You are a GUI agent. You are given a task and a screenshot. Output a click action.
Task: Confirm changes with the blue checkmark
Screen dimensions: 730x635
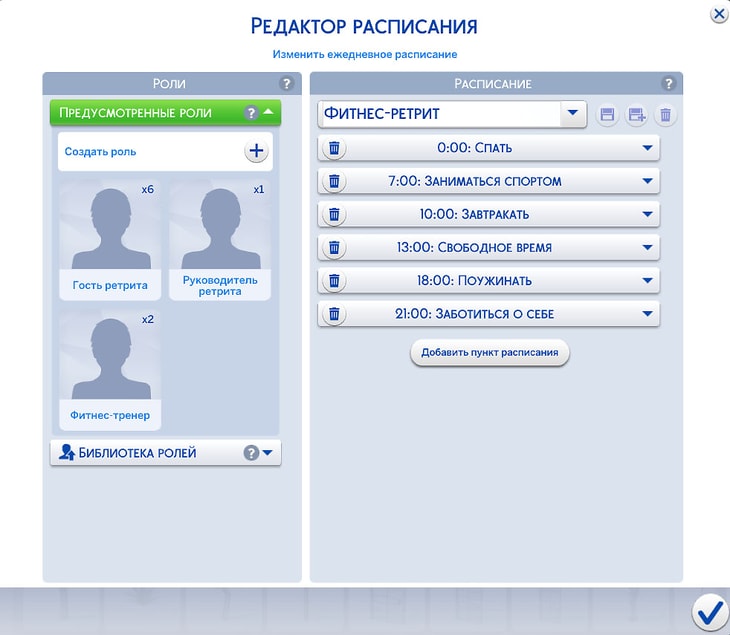tap(710, 610)
